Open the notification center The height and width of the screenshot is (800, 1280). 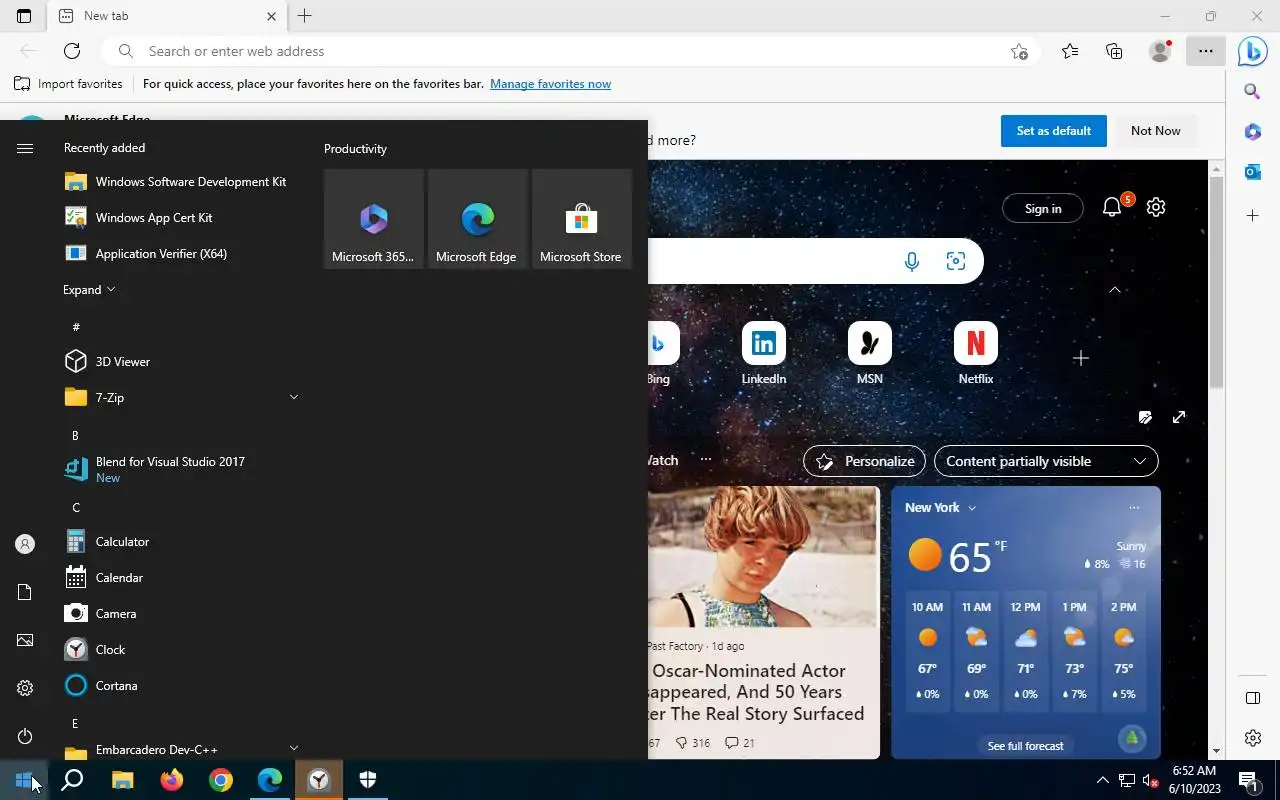pyautogui.click(x=1247, y=780)
